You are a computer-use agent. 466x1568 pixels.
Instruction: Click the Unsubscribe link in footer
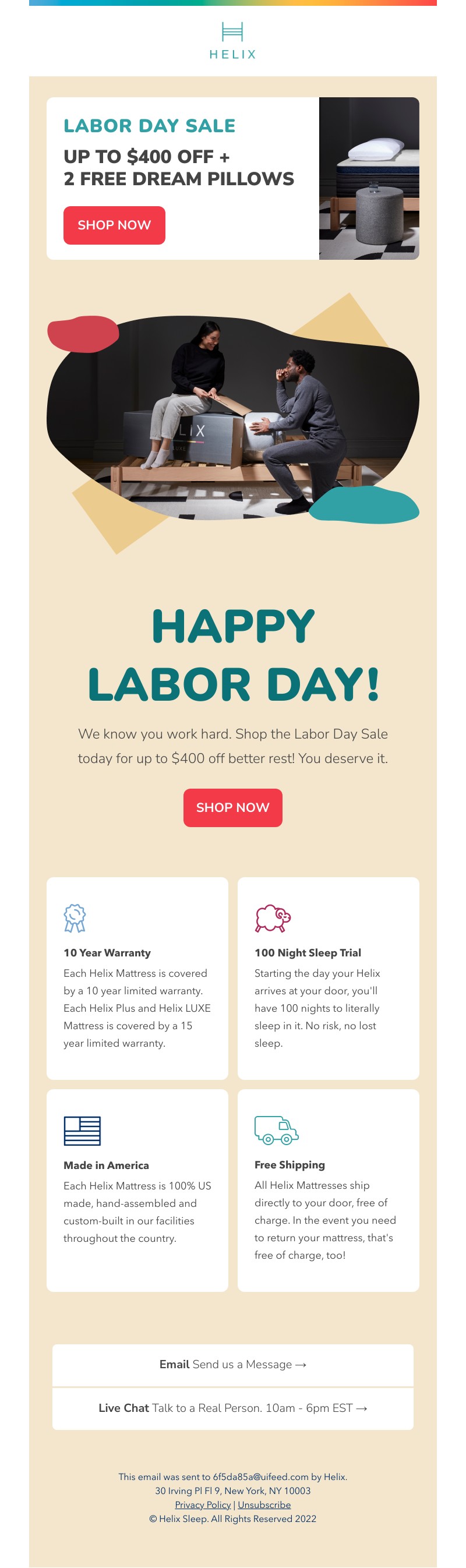tap(264, 1504)
